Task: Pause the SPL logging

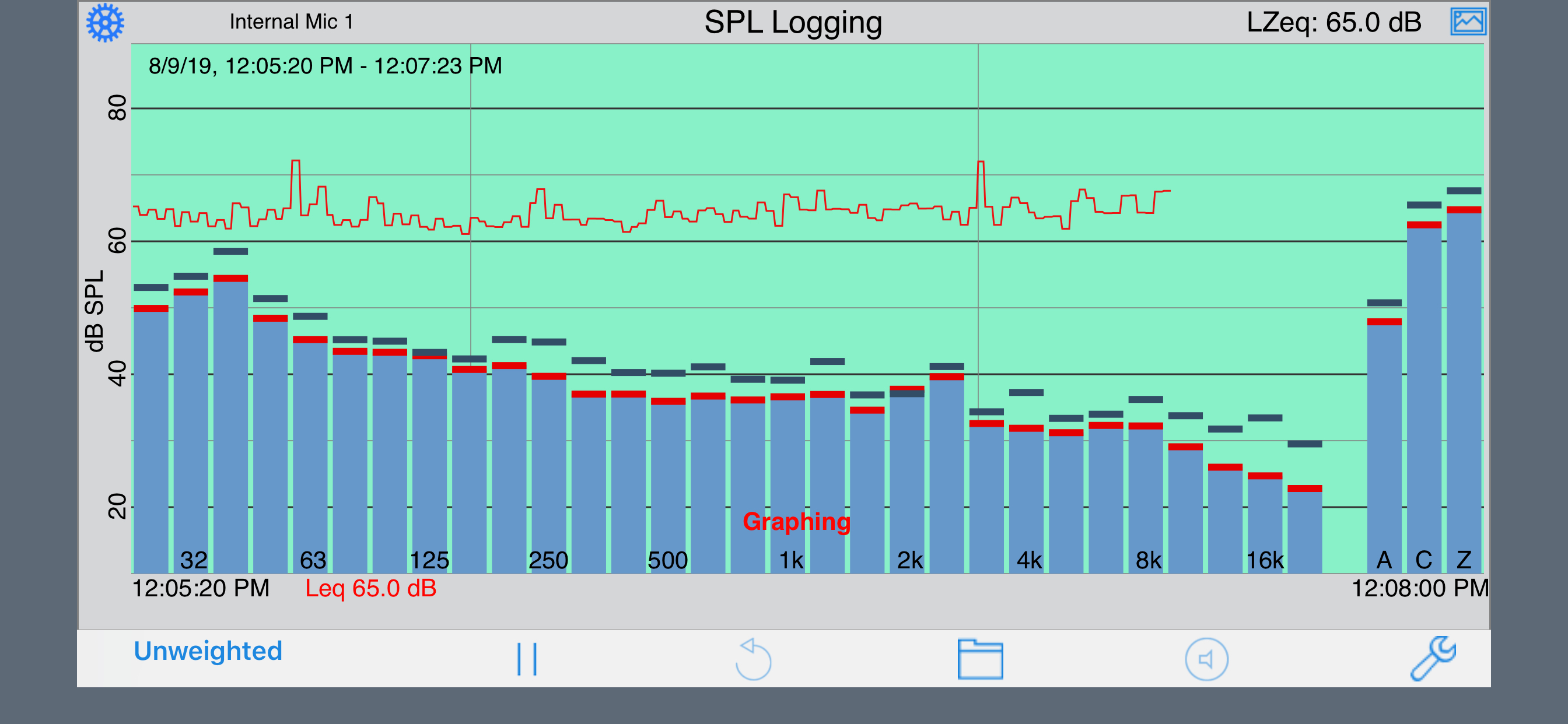Action: pos(527,659)
